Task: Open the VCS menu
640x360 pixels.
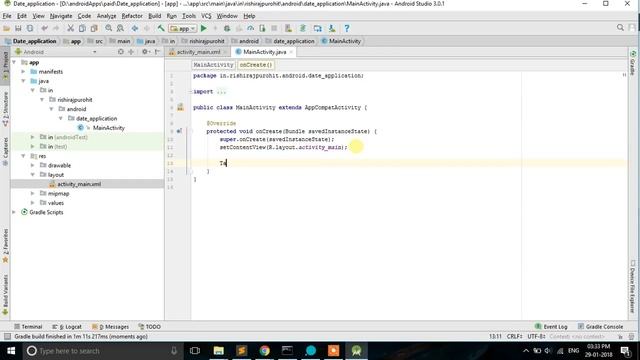Action: 206,16
